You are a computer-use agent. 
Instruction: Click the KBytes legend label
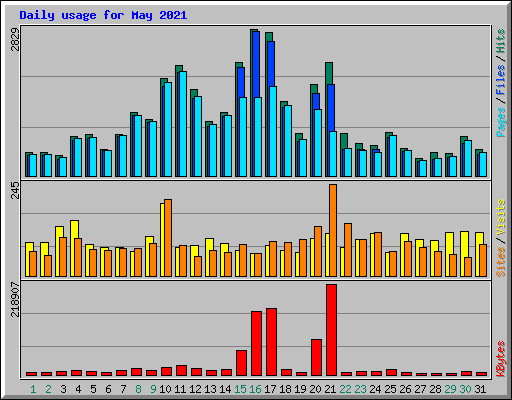(x=500, y=359)
